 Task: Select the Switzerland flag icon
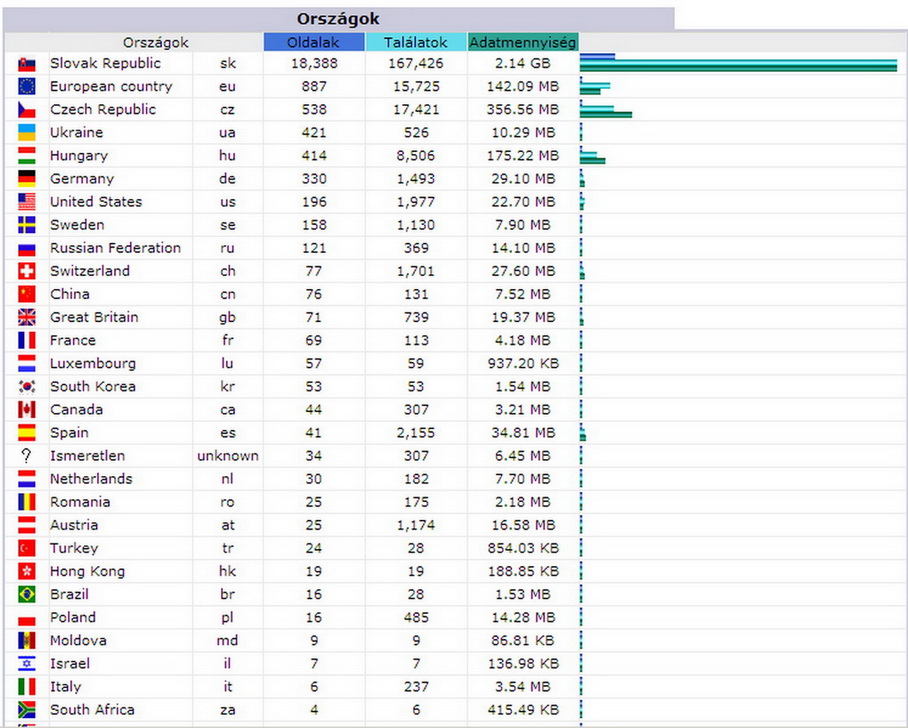(x=27, y=271)
